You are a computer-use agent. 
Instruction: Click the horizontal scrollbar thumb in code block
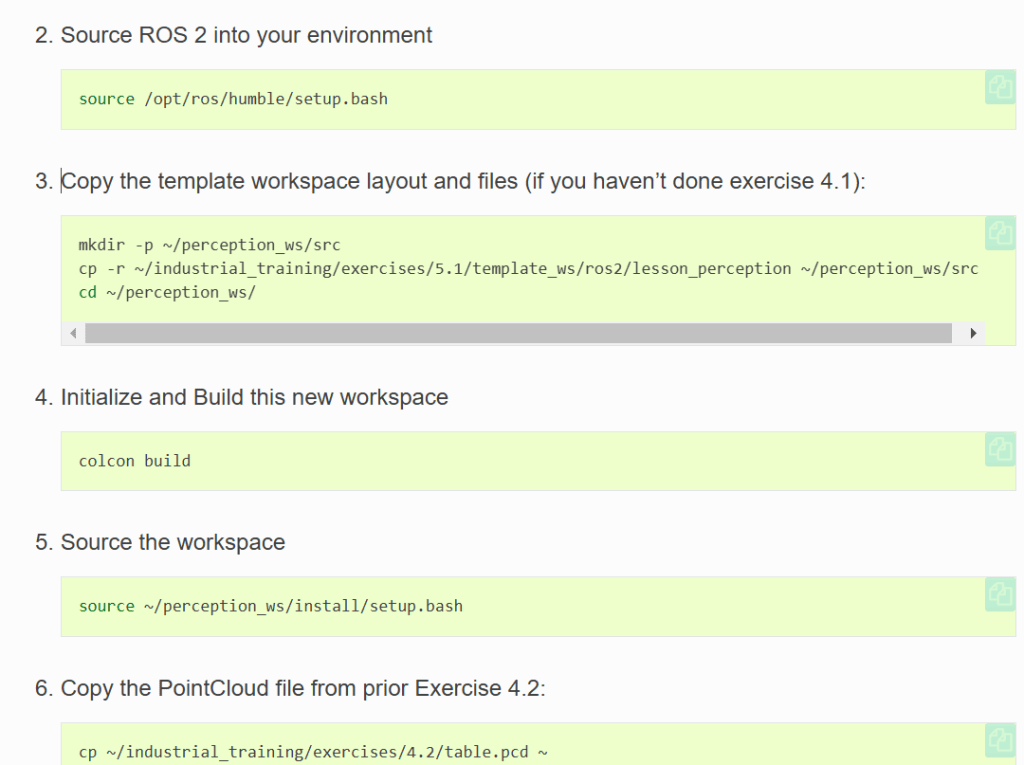[518, 333]
